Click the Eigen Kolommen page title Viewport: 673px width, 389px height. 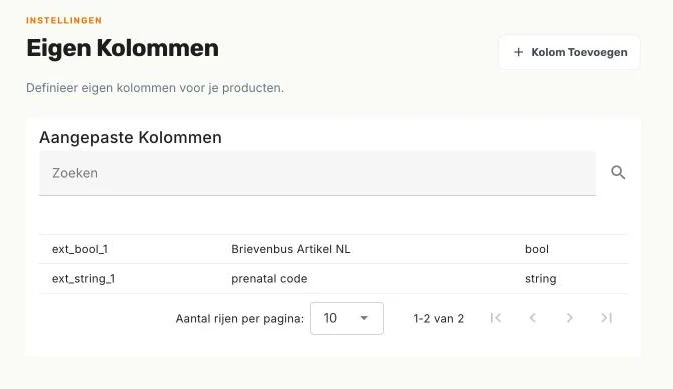click(x=122, y=48)
